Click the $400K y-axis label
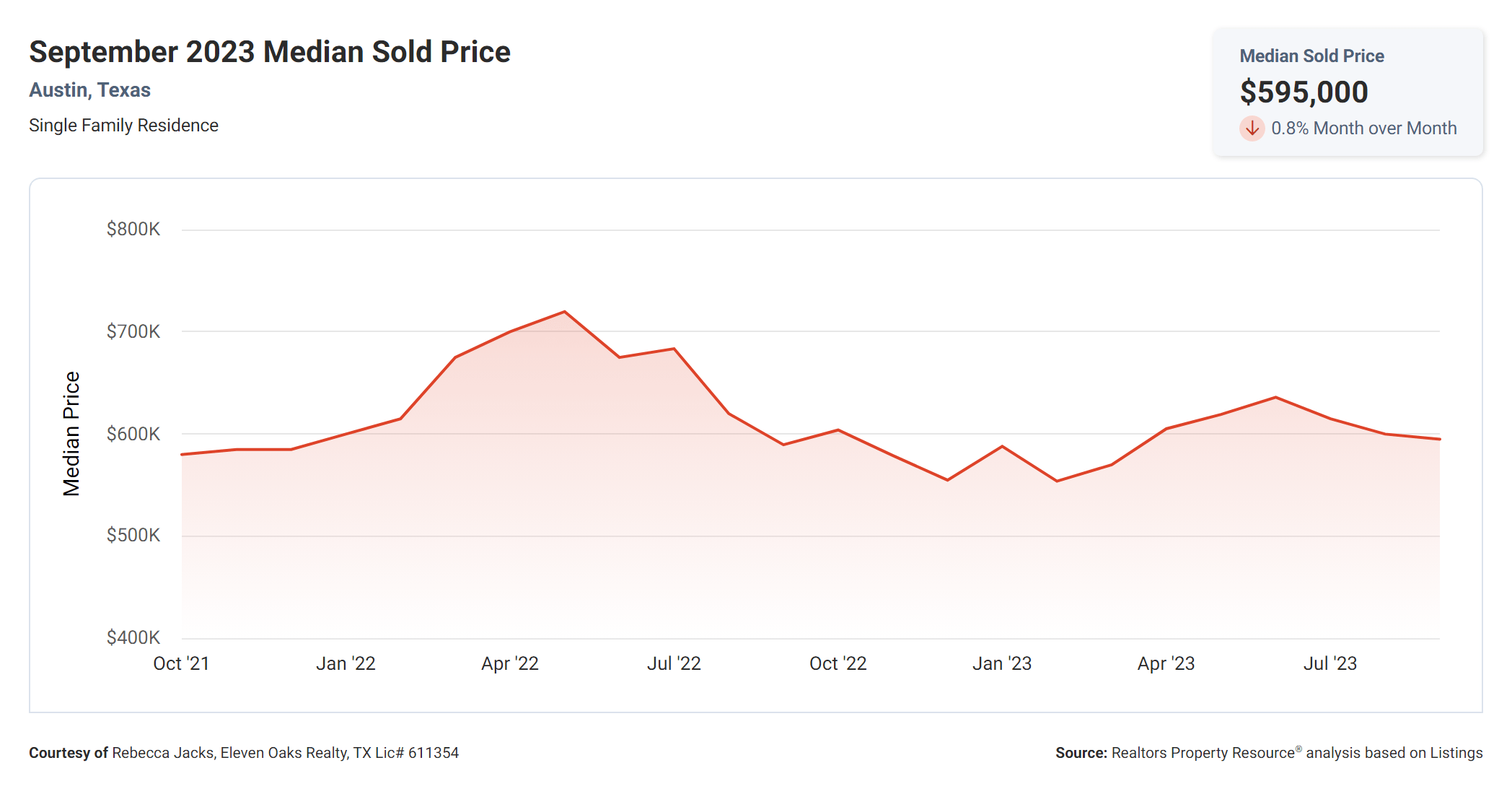 (x=133, y=638)
